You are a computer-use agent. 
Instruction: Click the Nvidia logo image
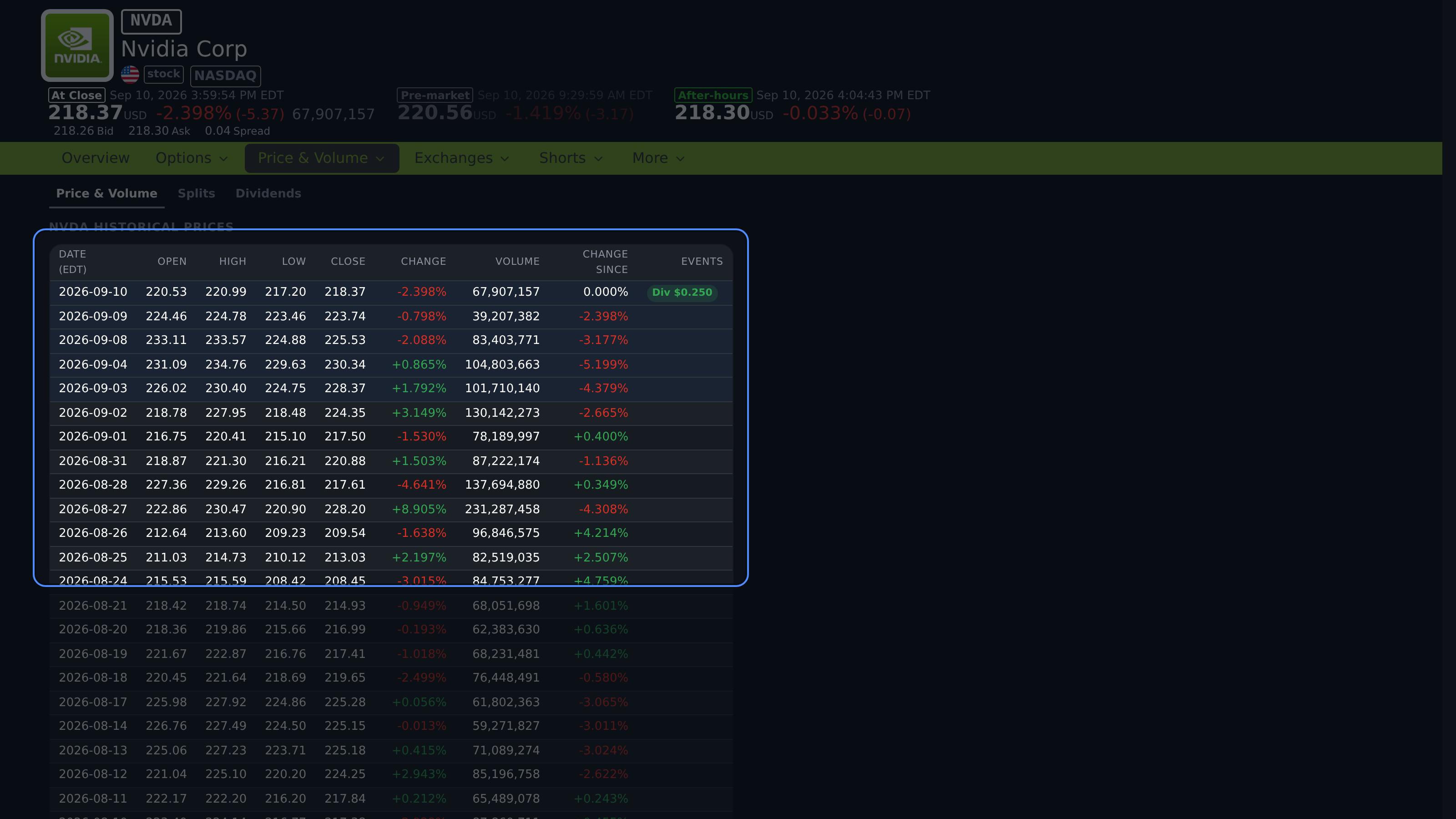coord(77,45)
